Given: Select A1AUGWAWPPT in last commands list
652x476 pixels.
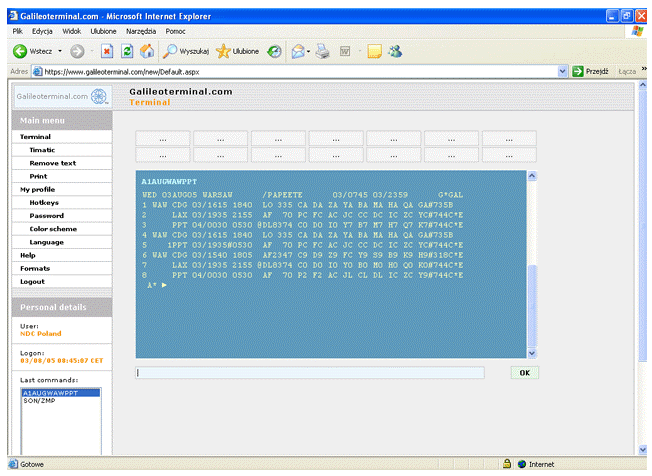Looking at the screenshot, I should click(61, 393).
